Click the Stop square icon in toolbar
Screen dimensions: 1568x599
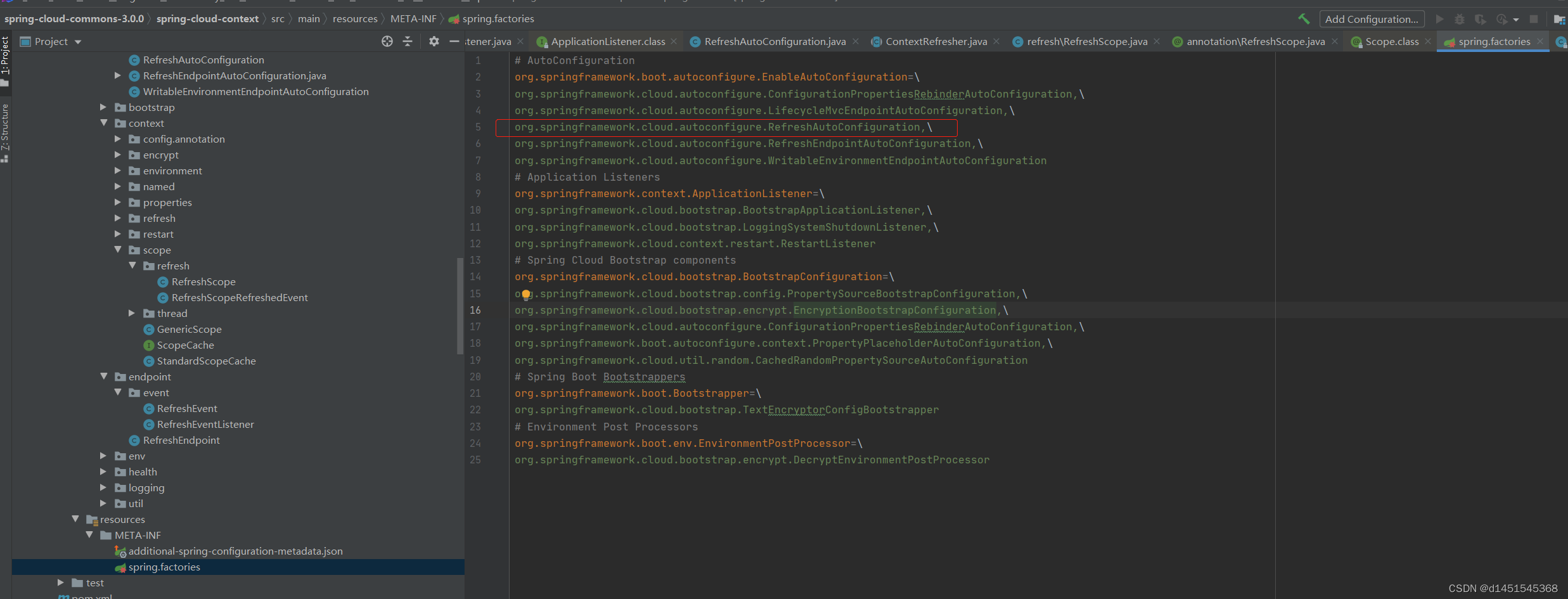[x=1534, y=19]
